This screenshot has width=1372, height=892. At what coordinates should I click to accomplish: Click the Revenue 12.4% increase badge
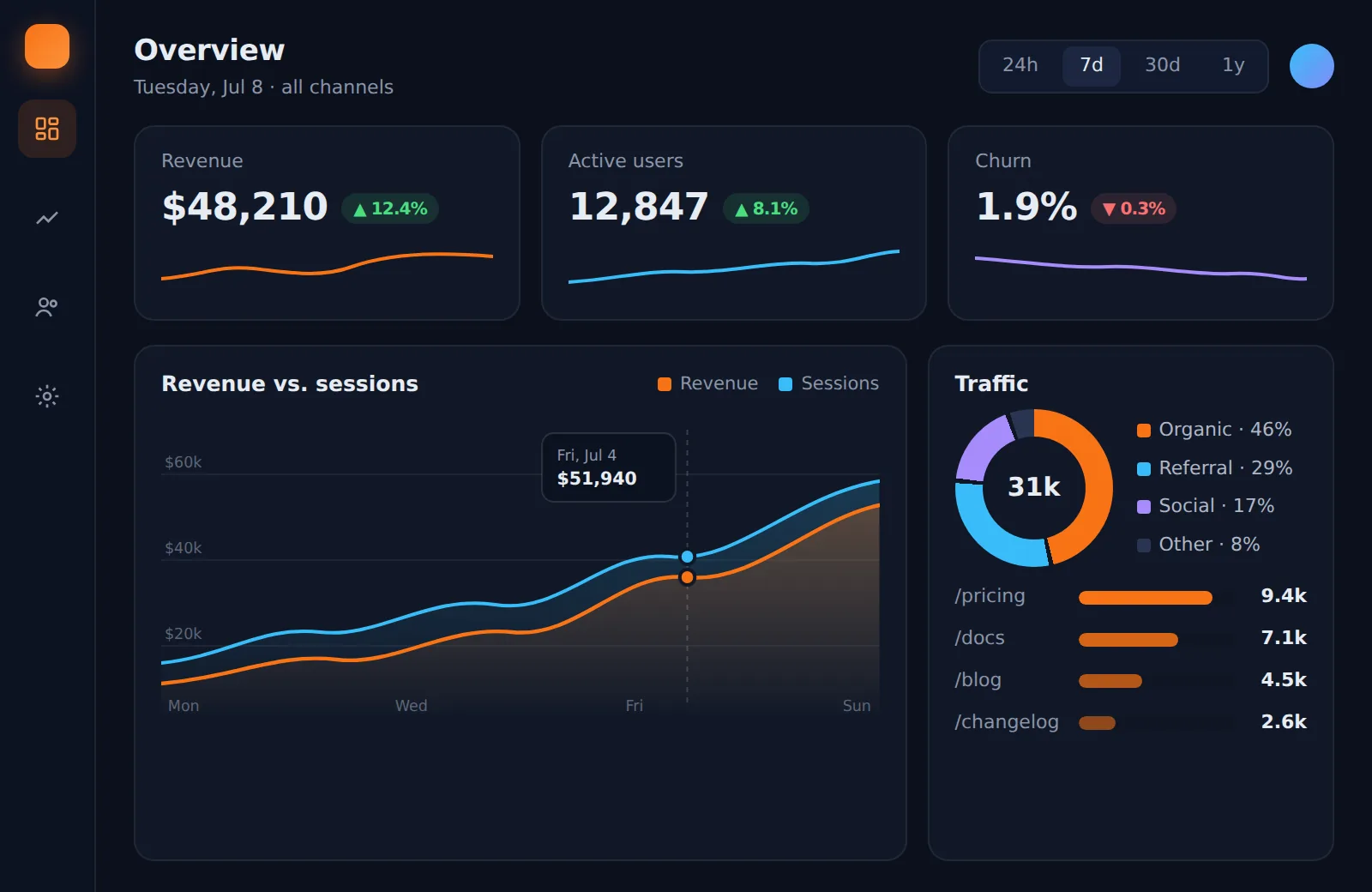[390, 208]
